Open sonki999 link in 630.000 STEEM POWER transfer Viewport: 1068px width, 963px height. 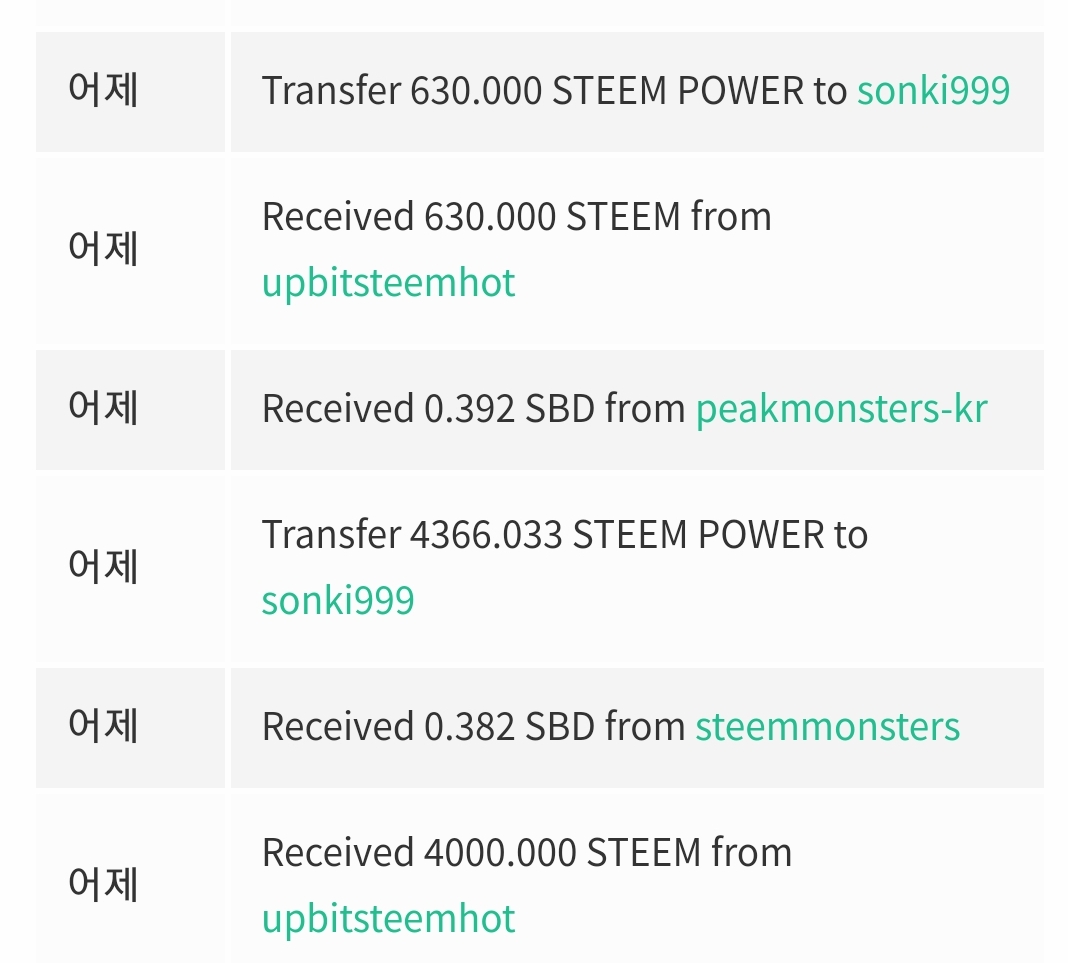[933, 91]
